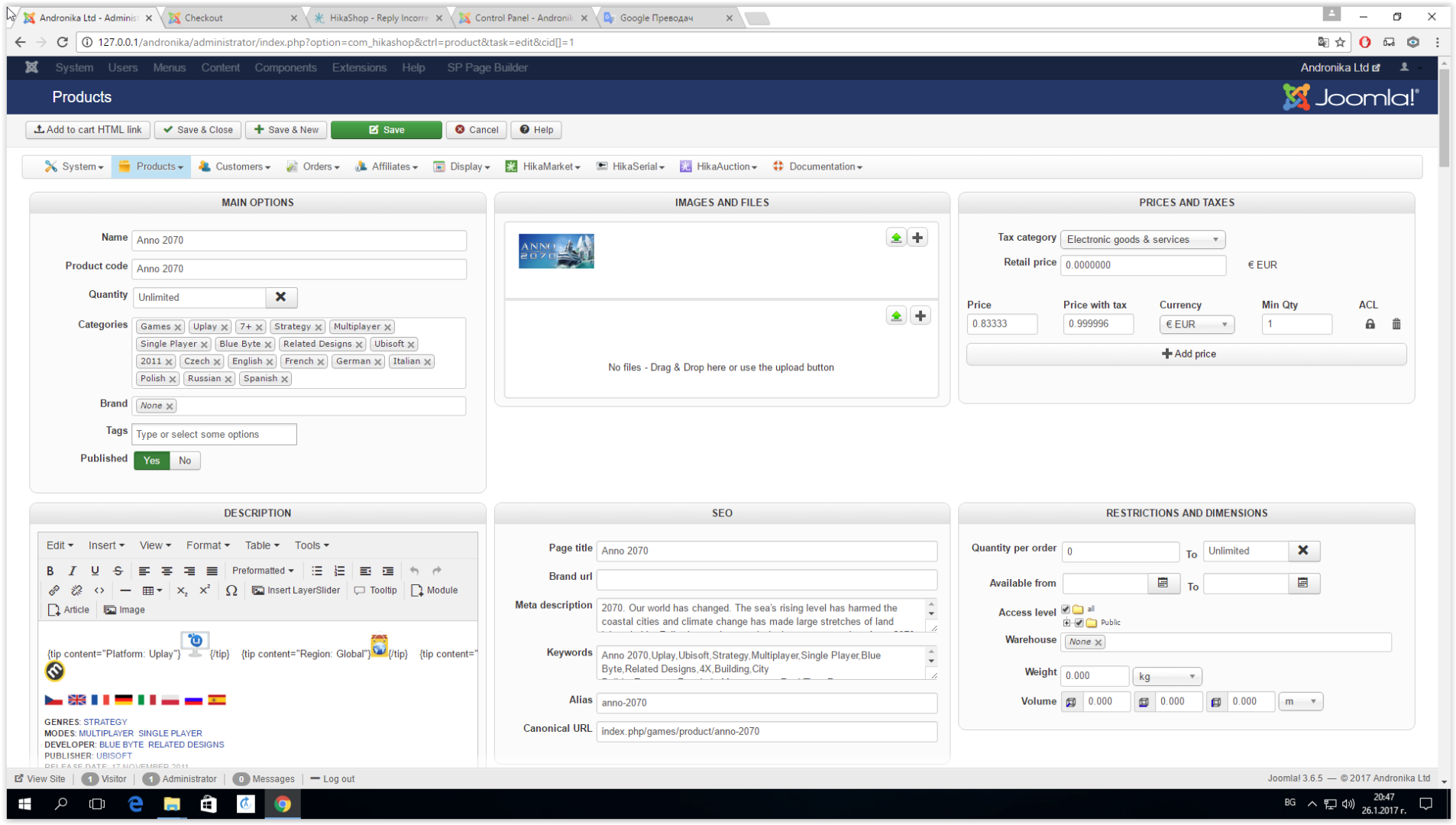Viewport: 1456px width, 825px height.
Task: Expand the HikaShop Orders dropdown menu
Action: click(x=312, y=167)
